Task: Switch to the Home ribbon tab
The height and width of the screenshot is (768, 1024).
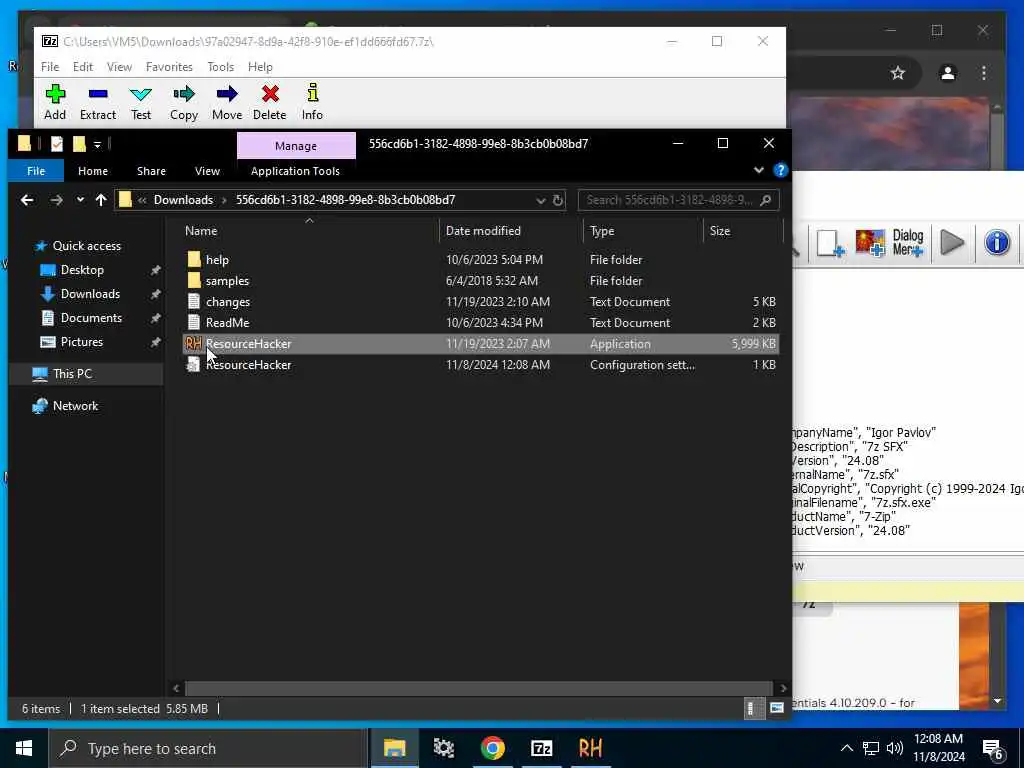Action: point(93,171)
